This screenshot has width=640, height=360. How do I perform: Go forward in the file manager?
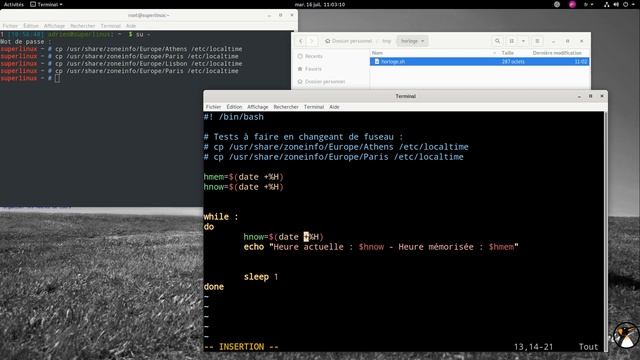point(311,41)
